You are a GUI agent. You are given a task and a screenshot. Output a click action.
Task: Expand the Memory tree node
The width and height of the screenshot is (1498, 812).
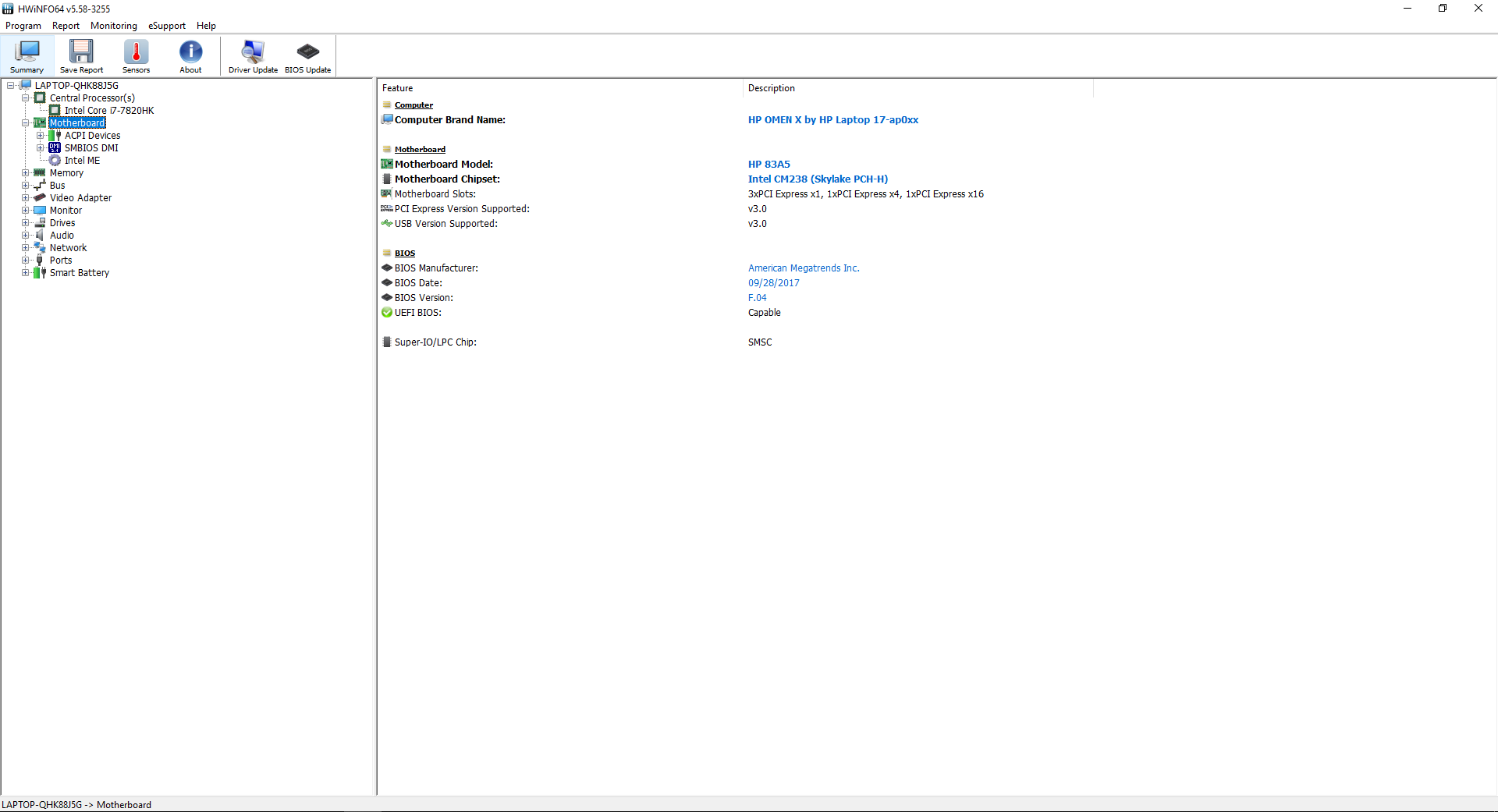coord(25,173)
